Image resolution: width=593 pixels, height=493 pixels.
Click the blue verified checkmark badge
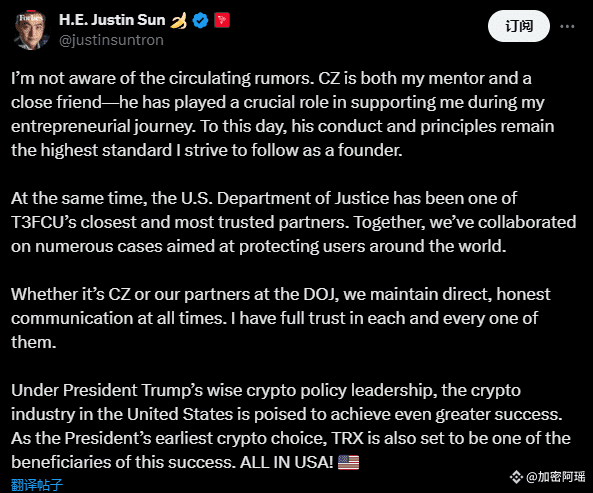point(200,20)
